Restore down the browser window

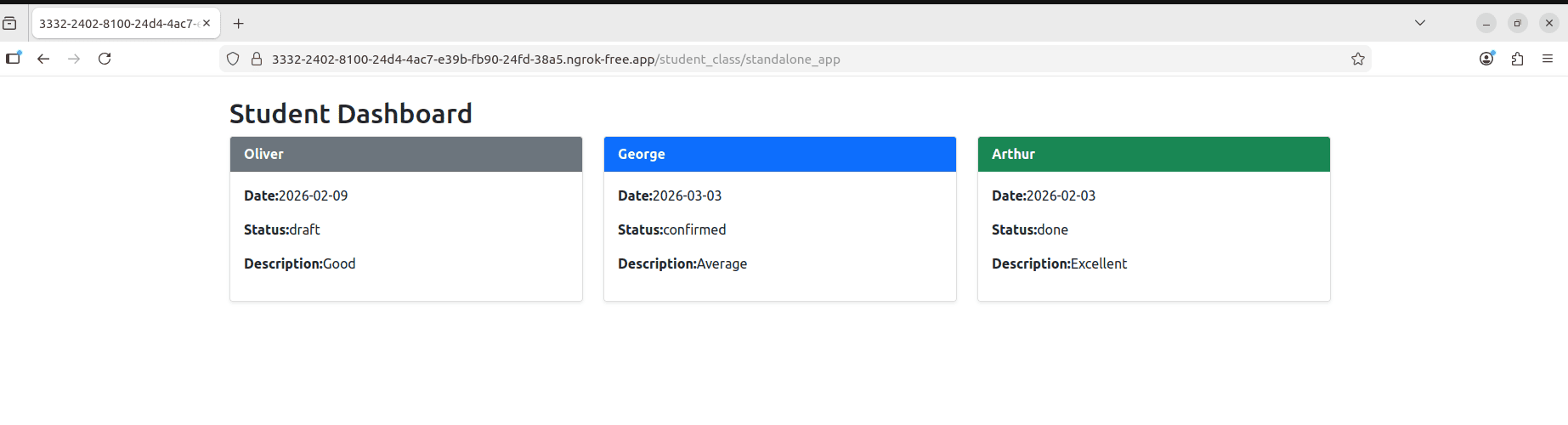point(1518,24)
